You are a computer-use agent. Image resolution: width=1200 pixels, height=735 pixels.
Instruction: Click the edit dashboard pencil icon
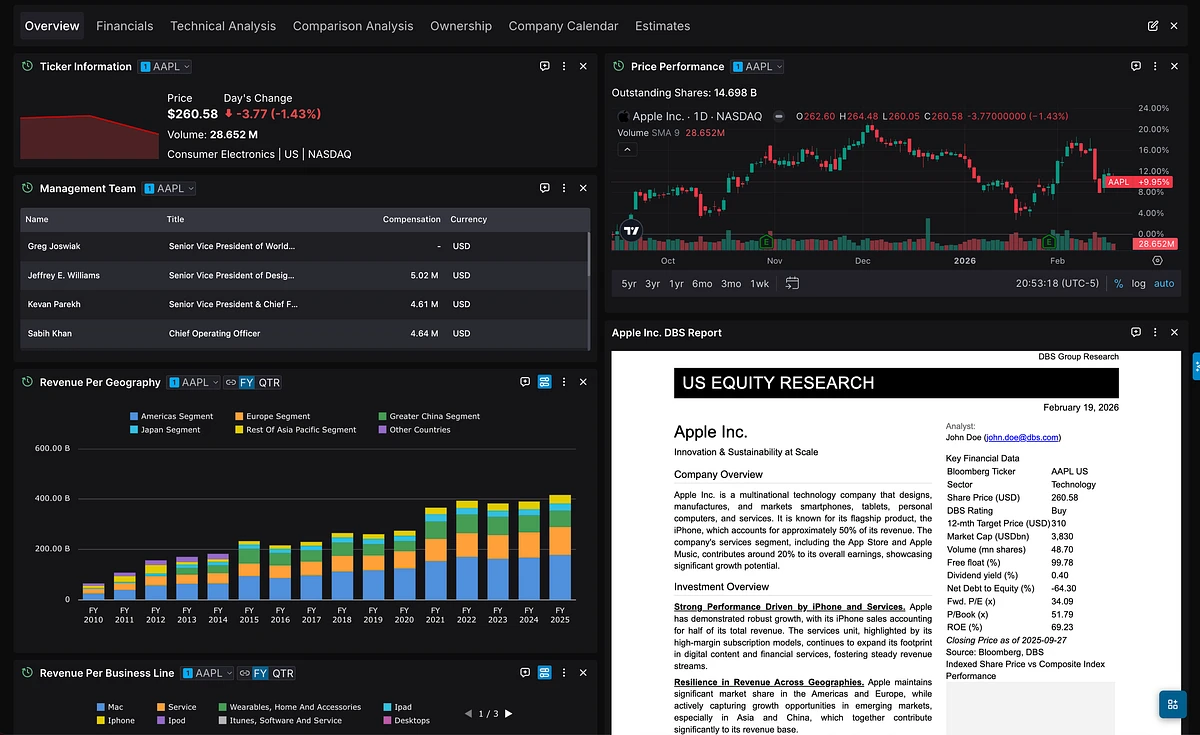pyautogui.click(x=1153, y=26)
